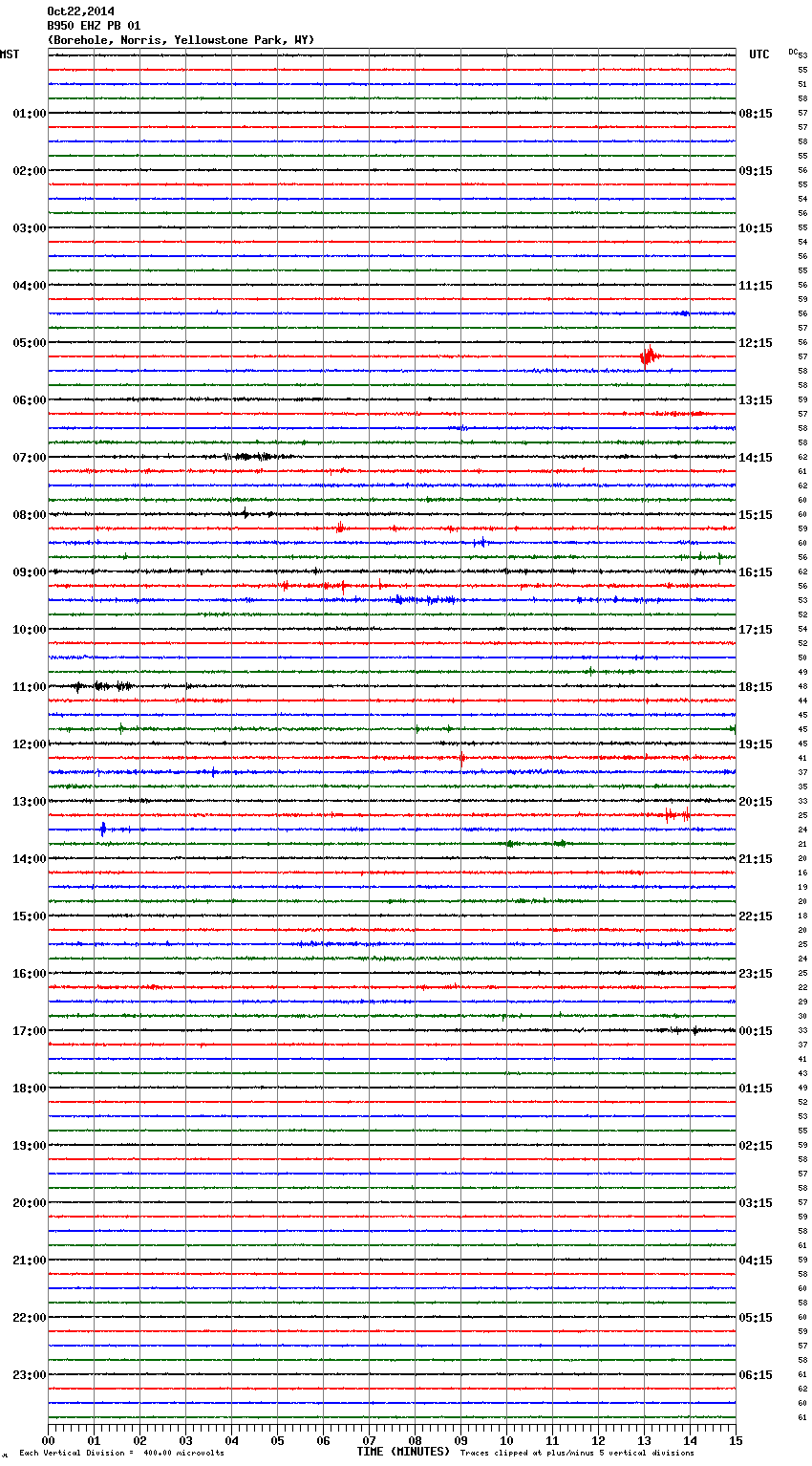
Task: Click the "15:00" MST hour label
Action: pos(29,916)
